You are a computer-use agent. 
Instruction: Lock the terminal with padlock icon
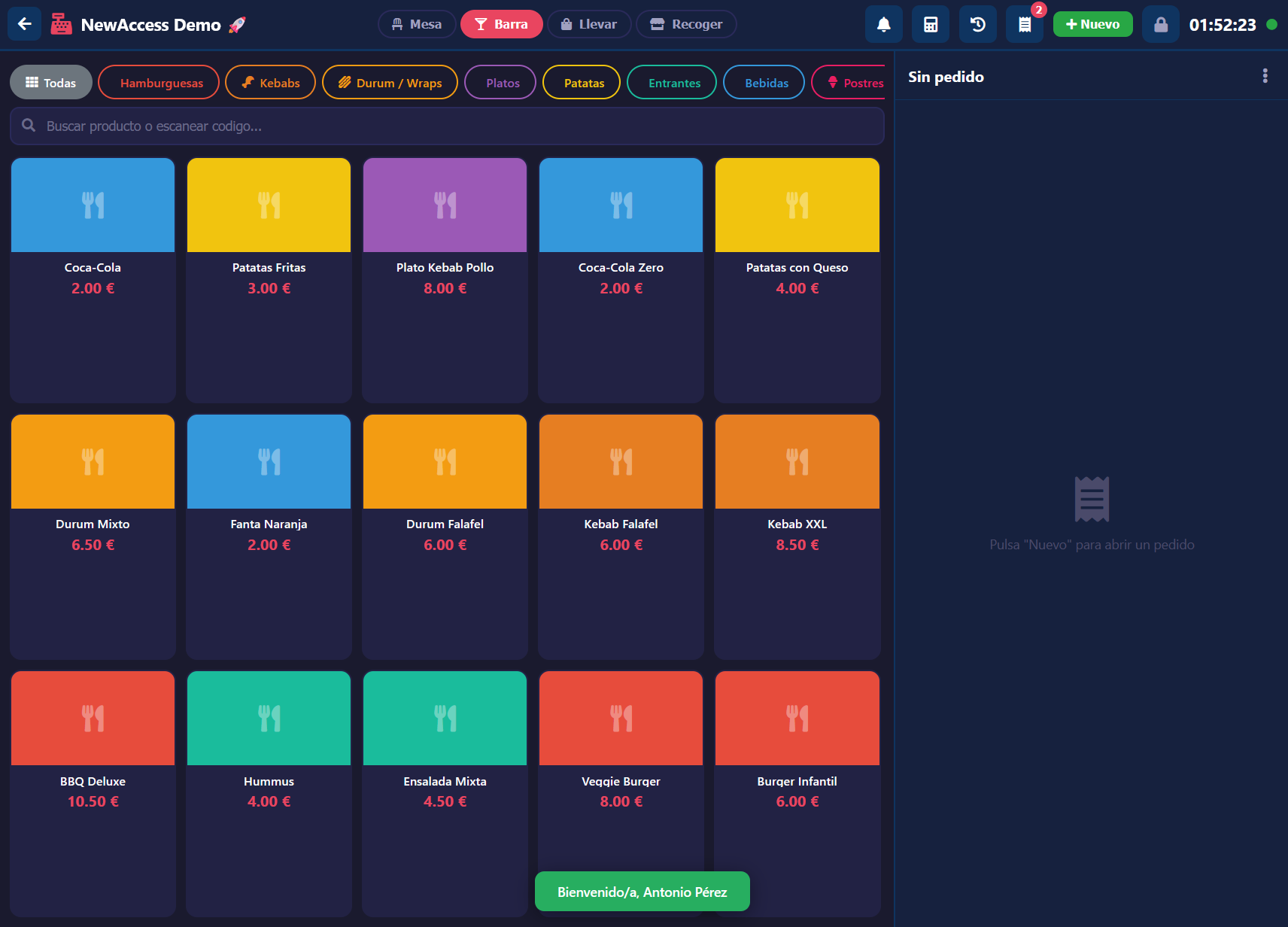tap(1161, 25)
